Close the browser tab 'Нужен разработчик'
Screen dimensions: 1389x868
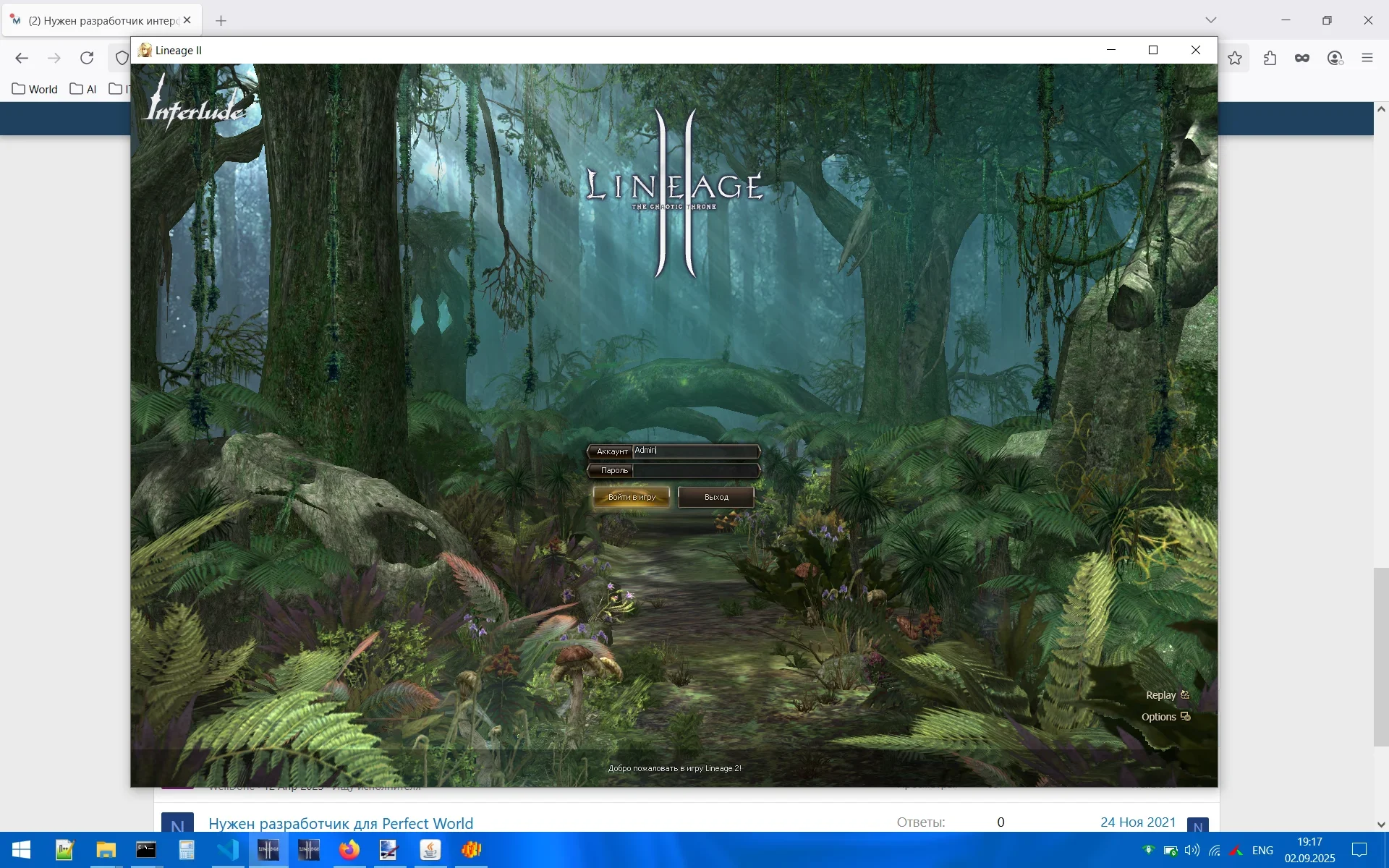187,20
